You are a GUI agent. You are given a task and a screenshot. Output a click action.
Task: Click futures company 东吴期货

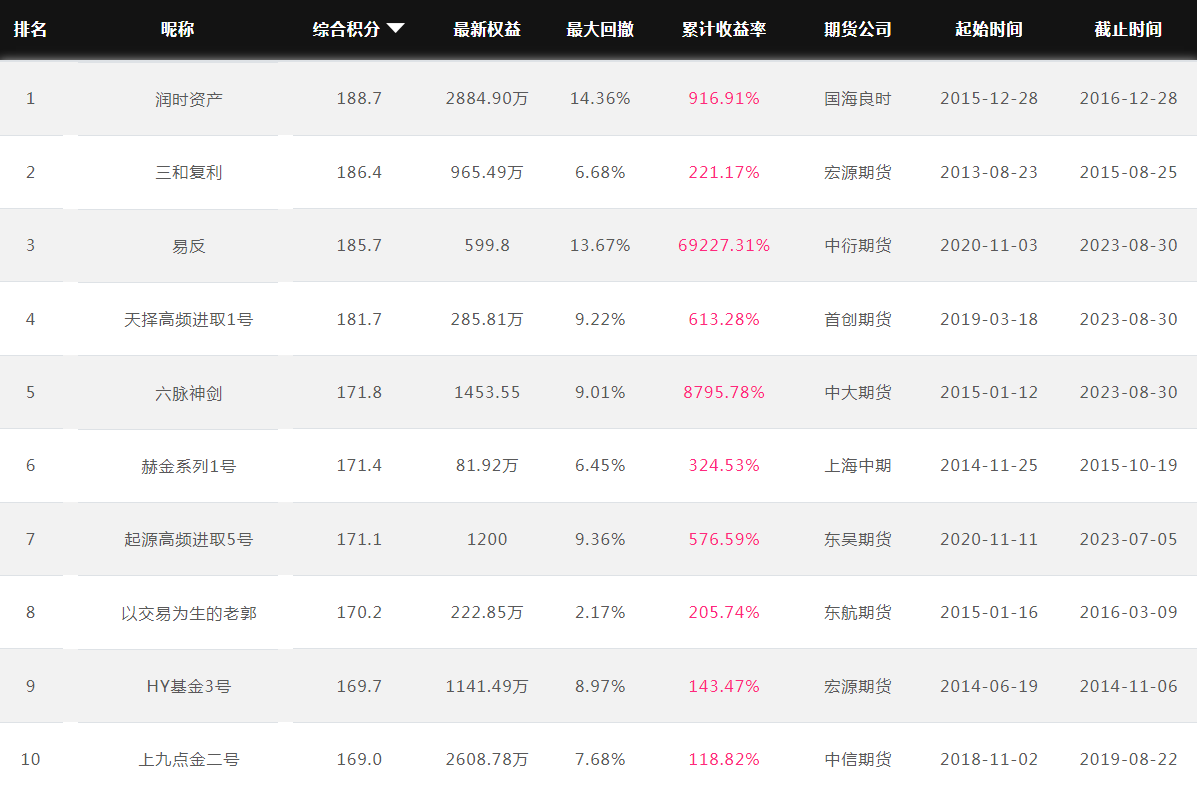(858, 539)
